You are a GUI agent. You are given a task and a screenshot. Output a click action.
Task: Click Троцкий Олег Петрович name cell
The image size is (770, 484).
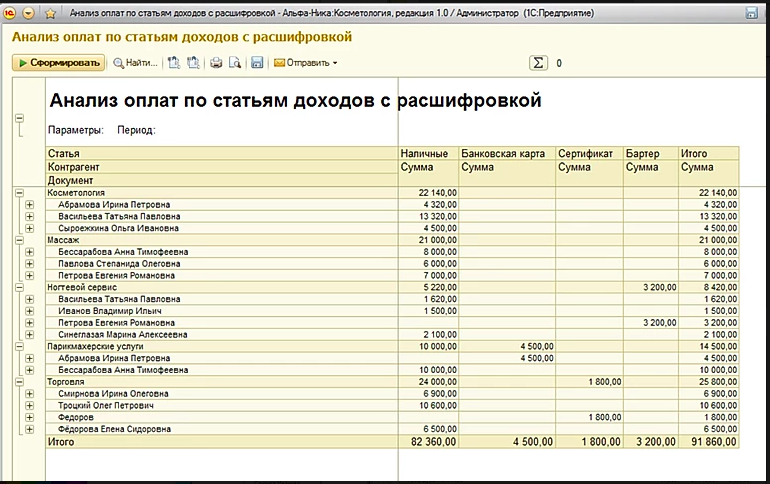(222, 405)
